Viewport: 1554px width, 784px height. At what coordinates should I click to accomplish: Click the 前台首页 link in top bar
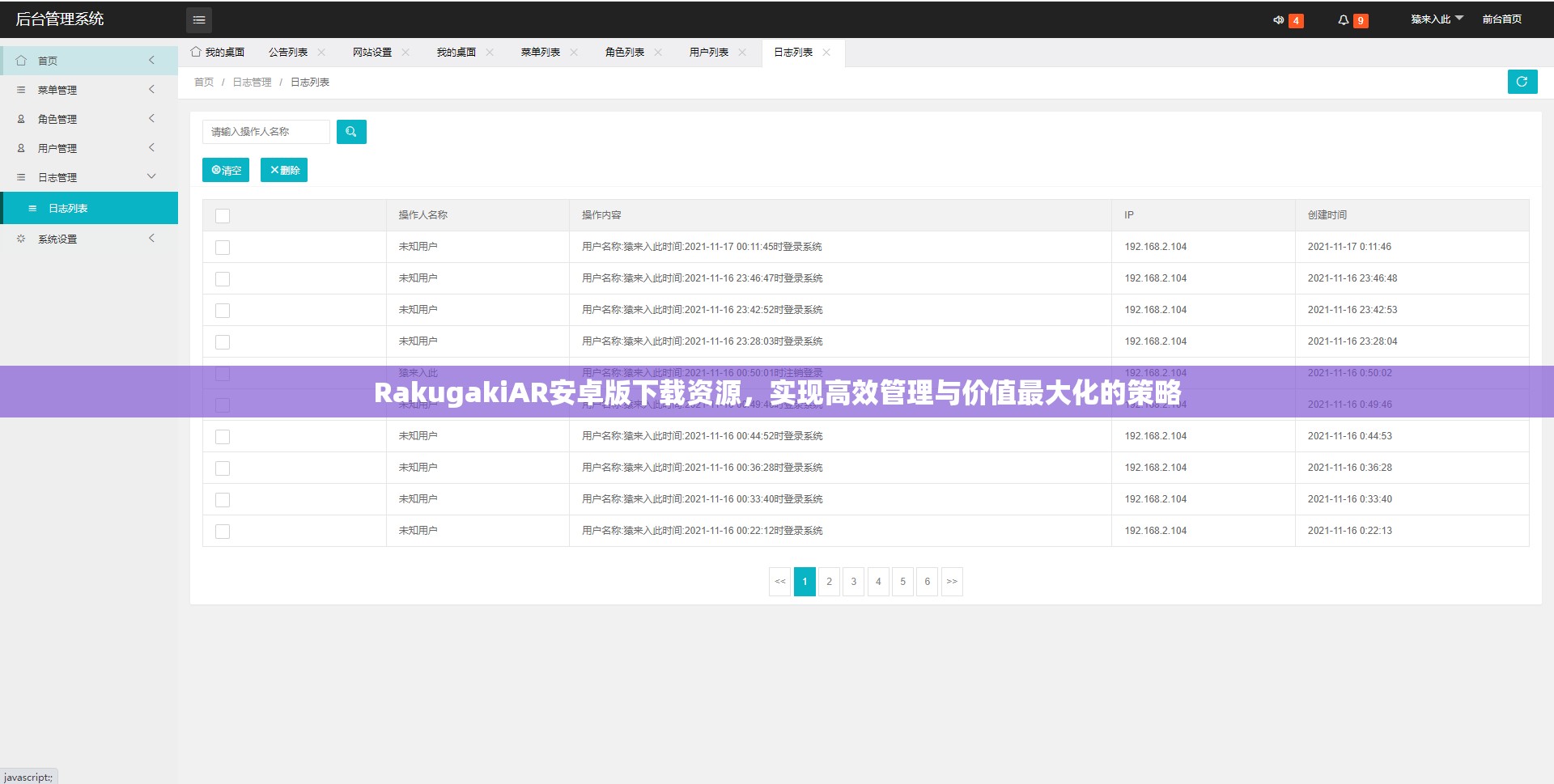(x=1501, y=18)
